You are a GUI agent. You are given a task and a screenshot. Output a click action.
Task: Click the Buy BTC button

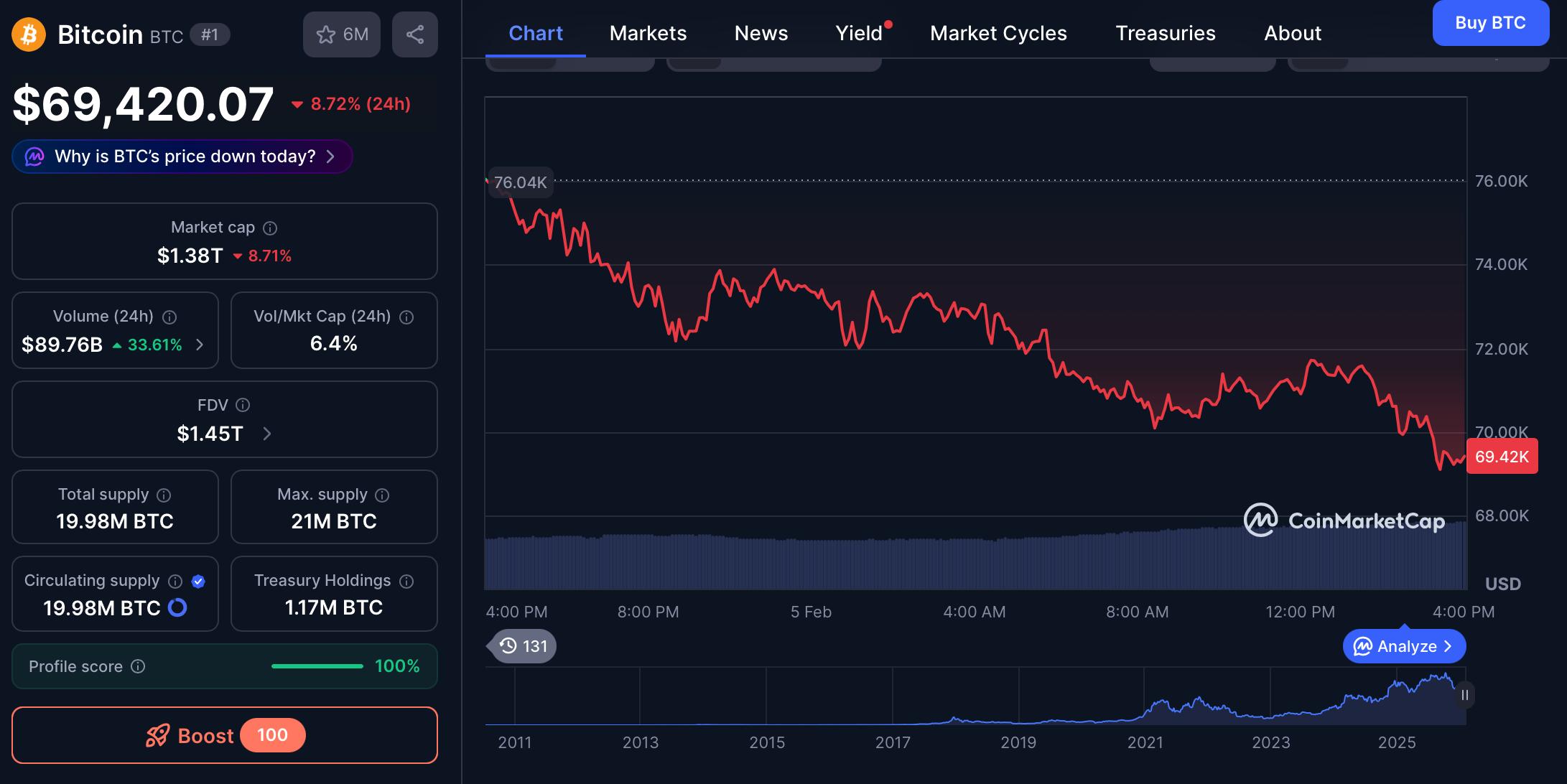click(1490, 23)
